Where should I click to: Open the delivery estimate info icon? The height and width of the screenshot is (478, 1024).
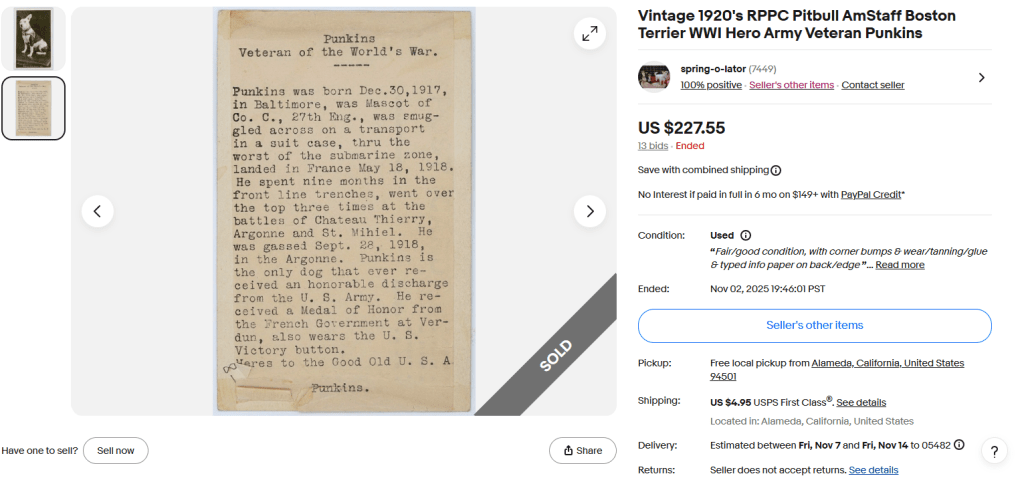(x=959, y=445)
